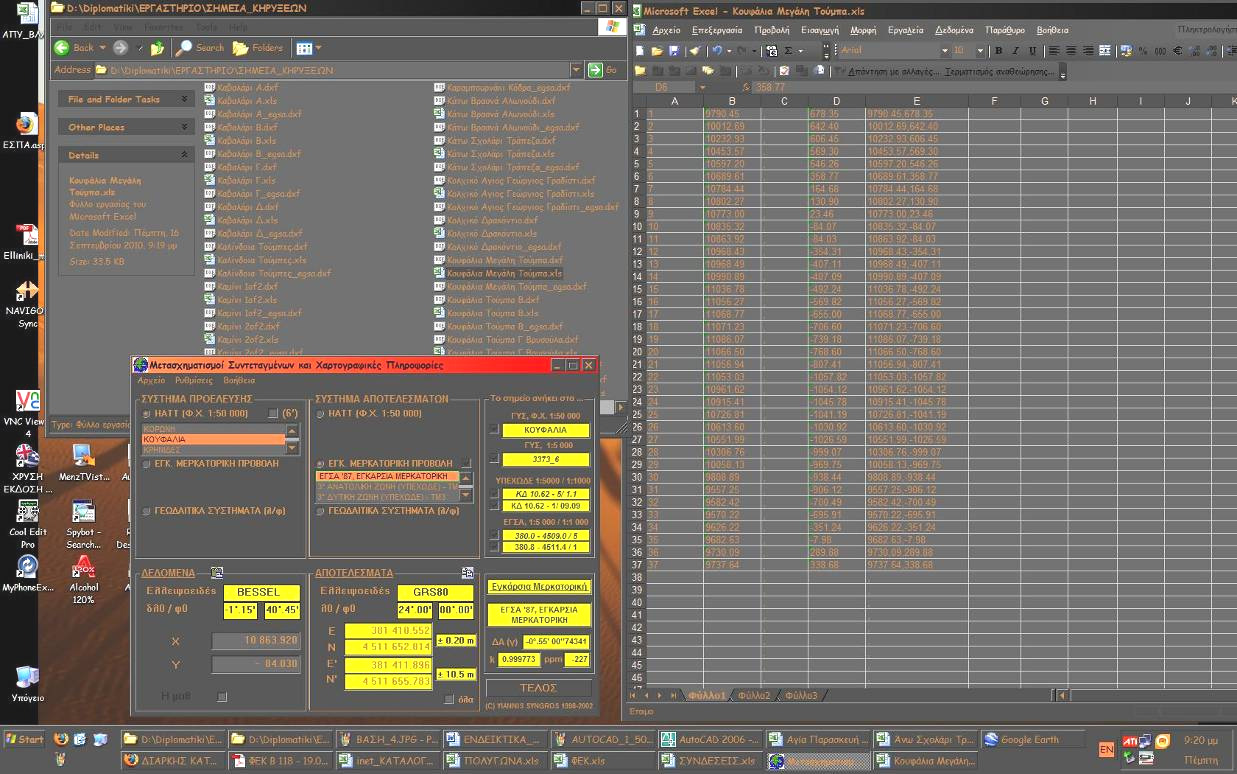Apply Underline formatting in Excel

(1031, 50)
